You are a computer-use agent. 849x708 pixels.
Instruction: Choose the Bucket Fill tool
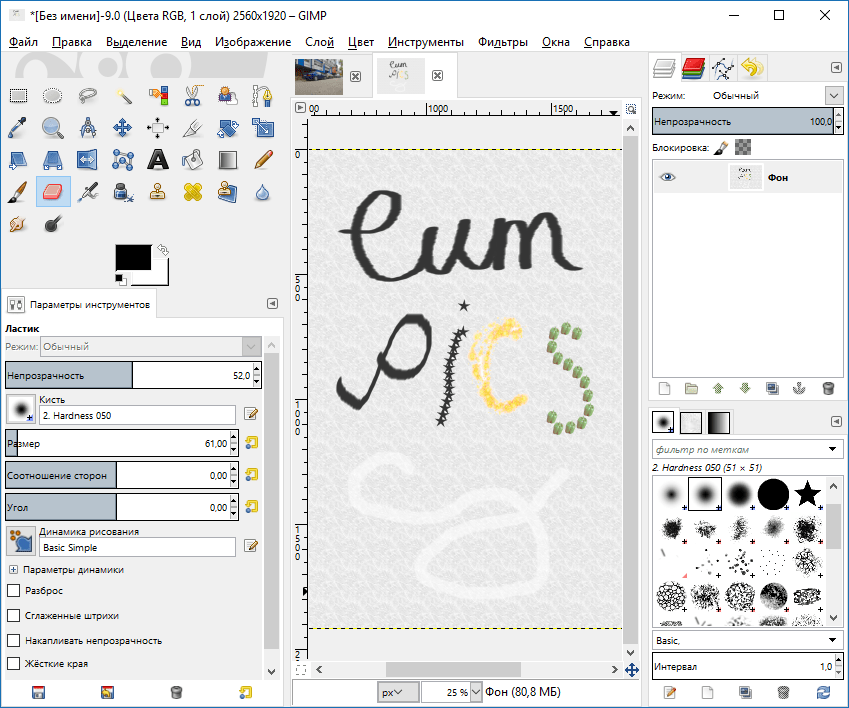tap(193, 160)
